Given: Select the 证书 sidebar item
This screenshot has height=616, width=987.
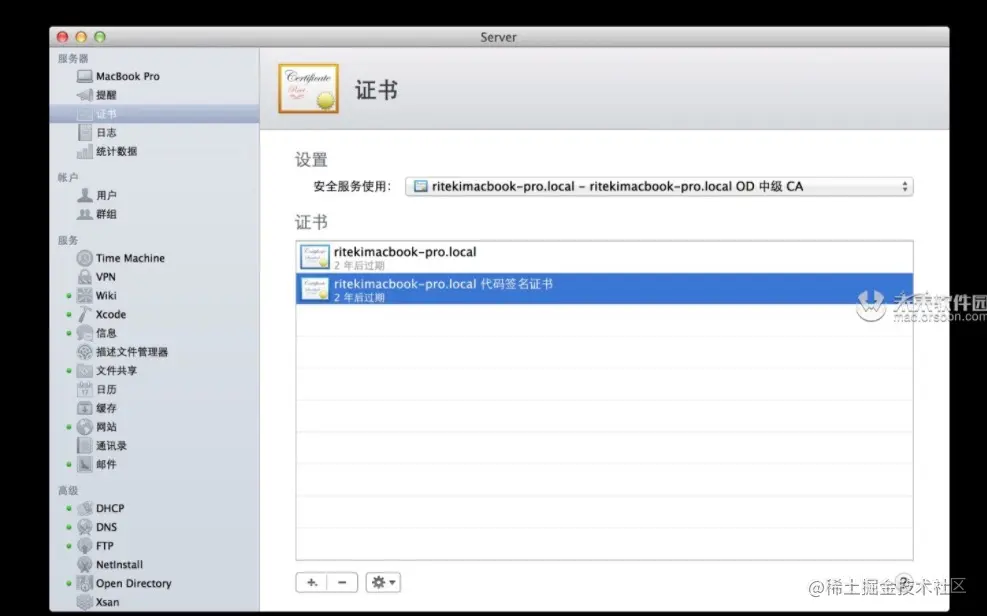Looking at the screenshot, I should coord(154,114).
